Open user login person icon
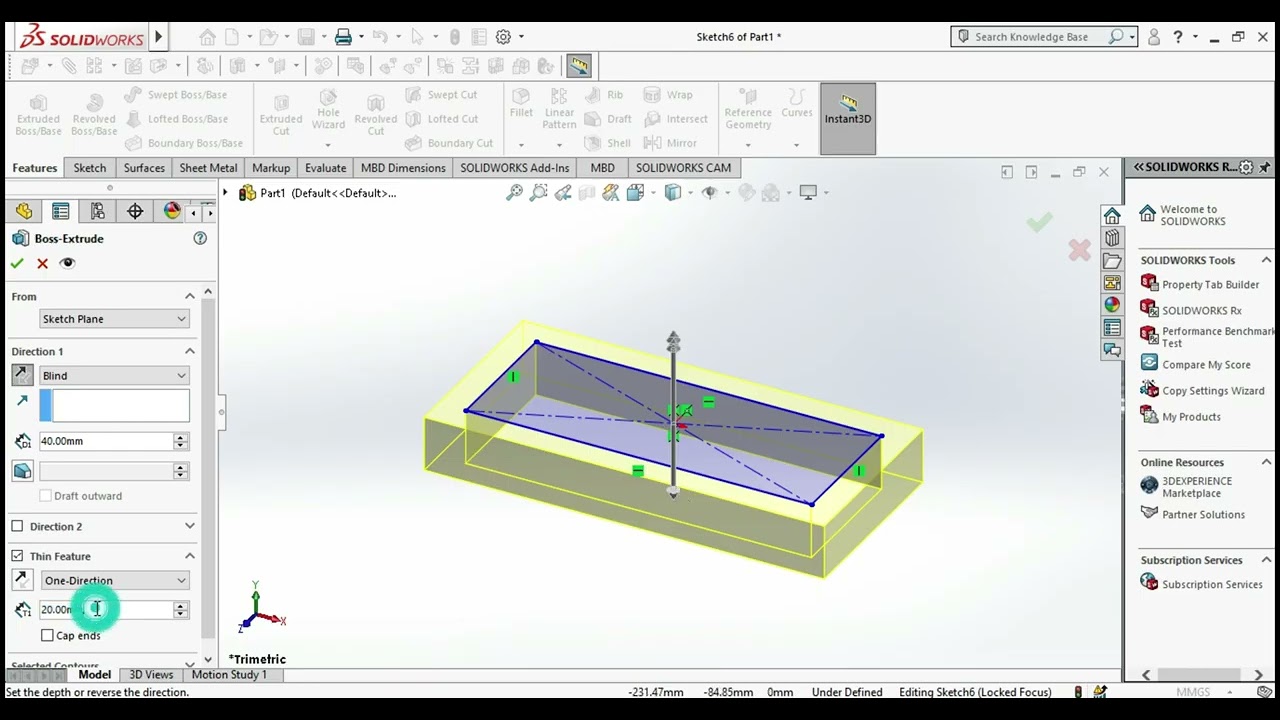Image resolution: width=1280 pixels, height=720 pixels. pos(1154,37)
